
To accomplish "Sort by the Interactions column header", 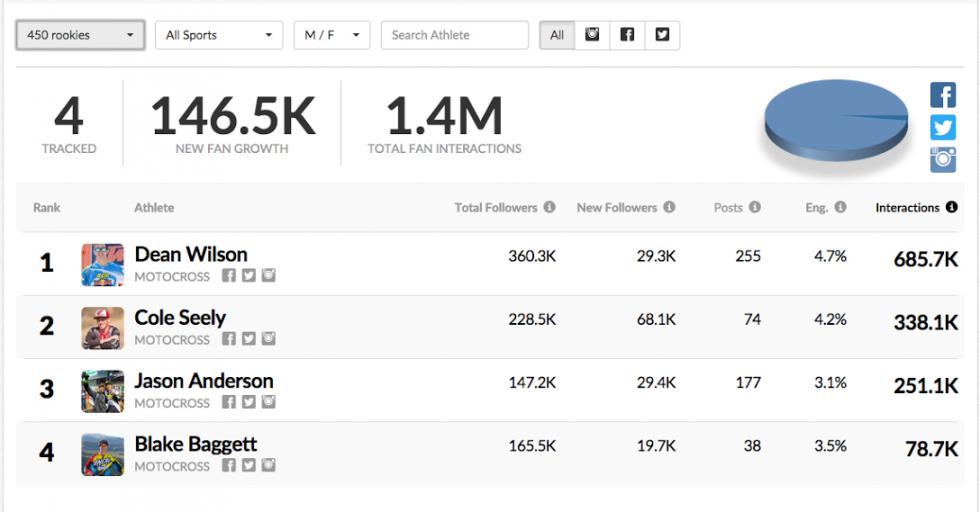I will pos(907,208).
